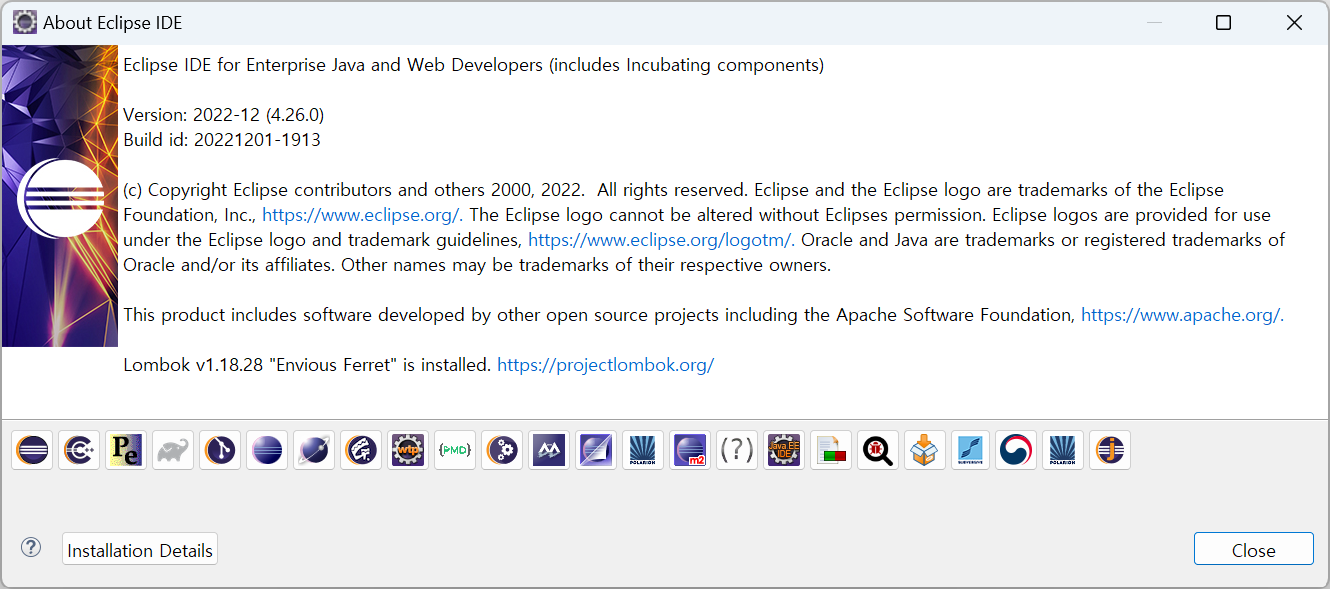Viewport: 1330px width, 589px height.
Task: Open the Pe plug-in icon
Action: click(x=126, y=450)
